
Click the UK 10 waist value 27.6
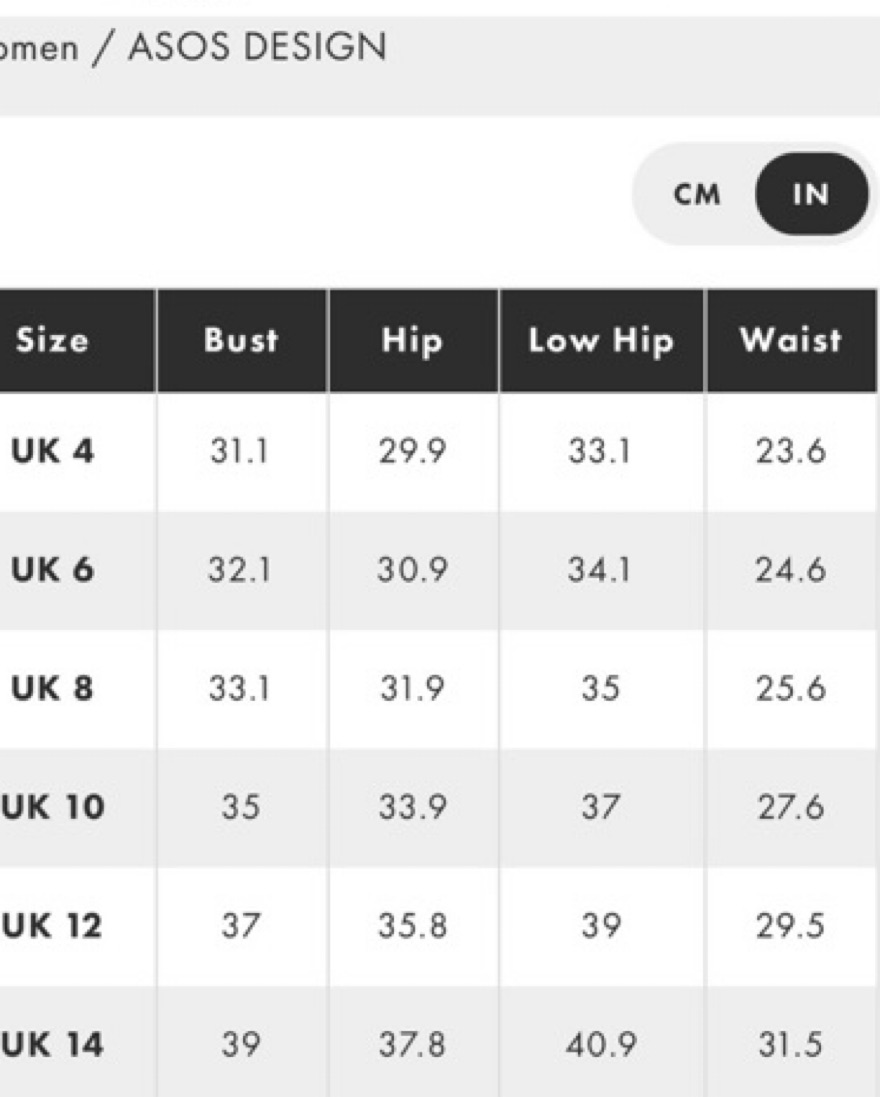790,807
